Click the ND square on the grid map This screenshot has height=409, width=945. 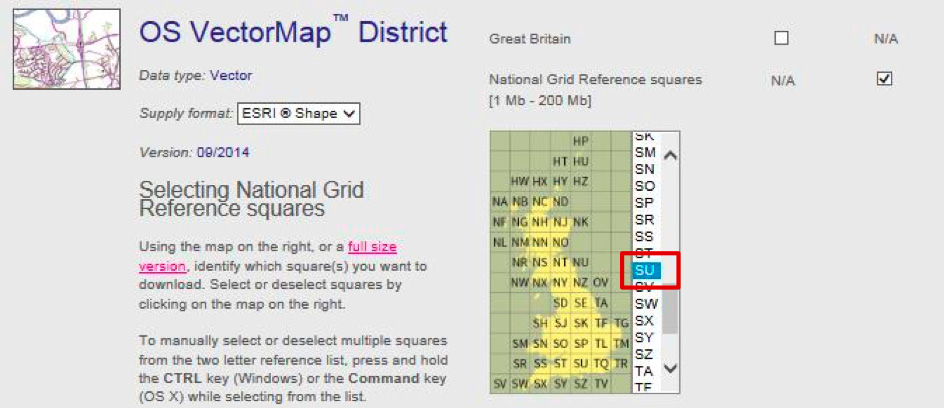(x=560, y=201)
